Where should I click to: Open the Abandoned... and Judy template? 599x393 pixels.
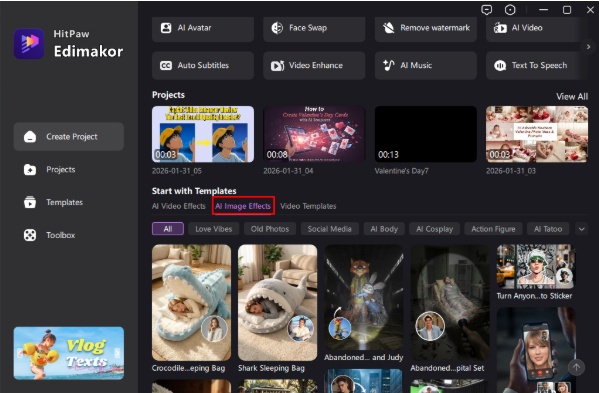pos(364,297)
